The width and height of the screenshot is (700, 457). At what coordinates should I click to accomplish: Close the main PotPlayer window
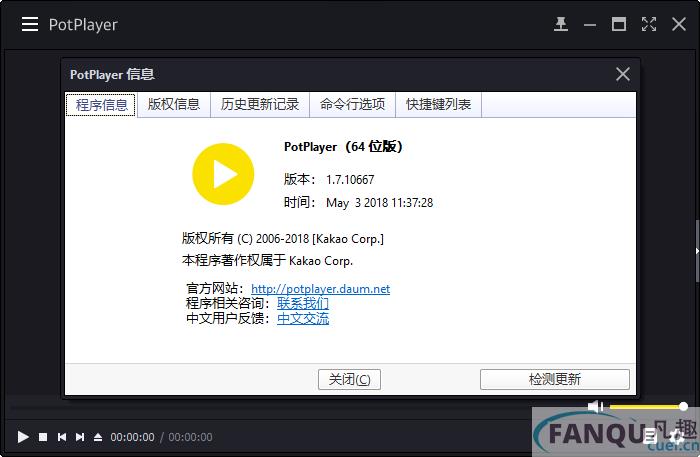(x=679, y=24)
